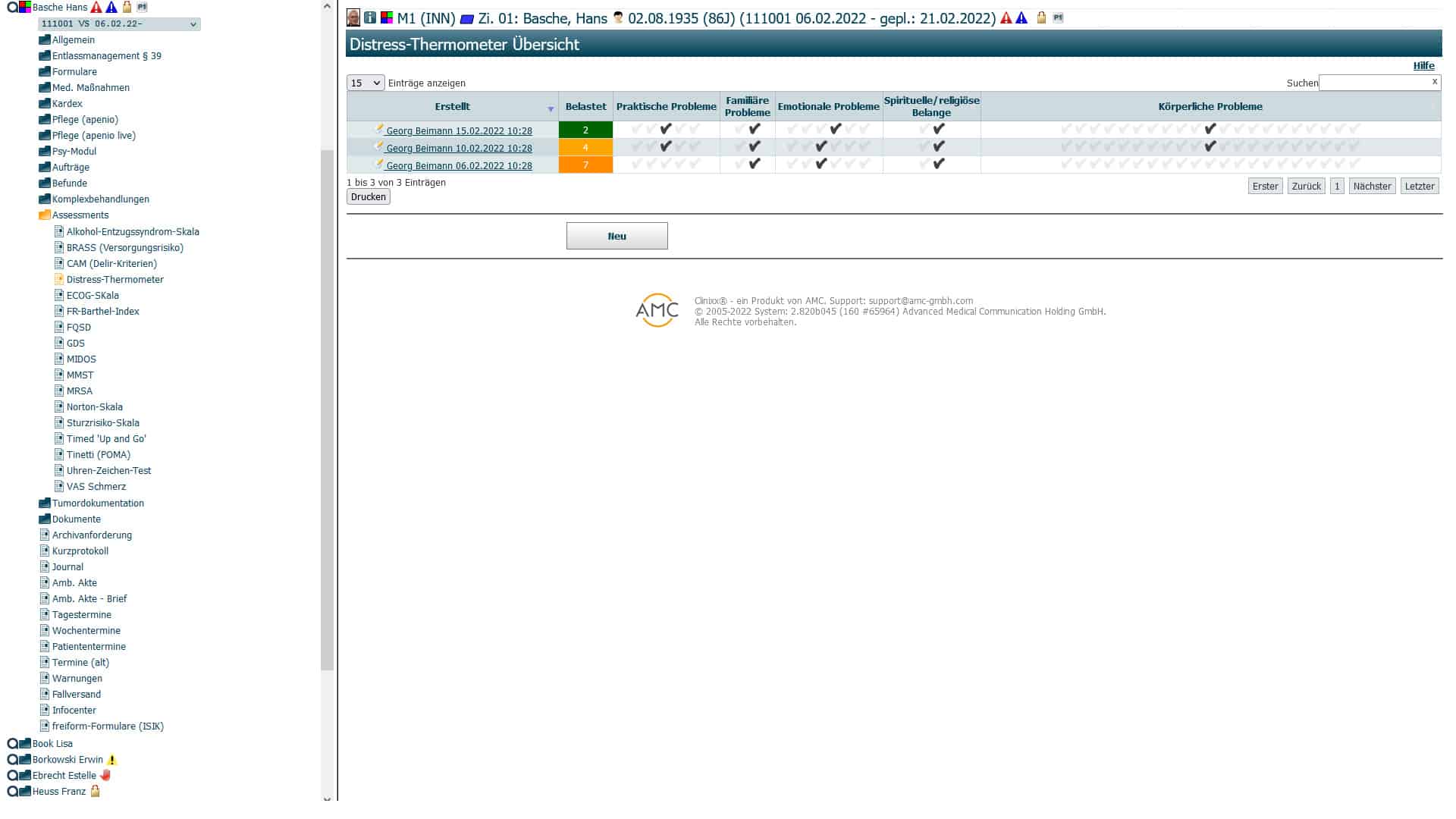Click dark checkmark under Familiäre Probleme third row
1456x819 pixels.
[755, 164]
